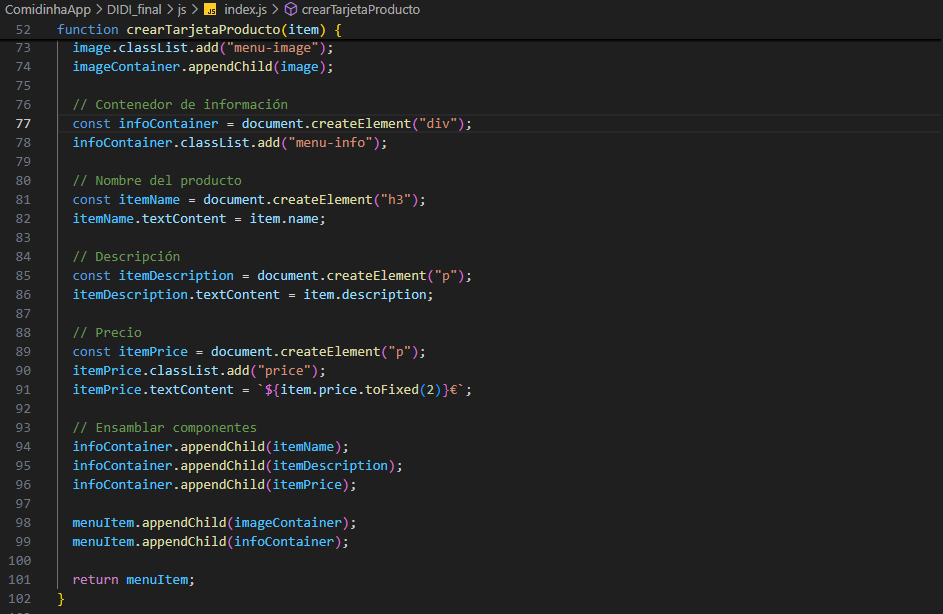Click line number 77 in the gutter
The height and width of the screenshot is (614, 943).
pos(23,124)
